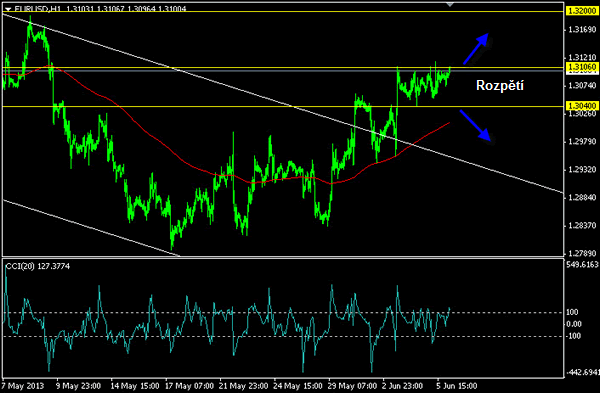Screen dimensions: 600x393
Task: Click the 1.30740 price scale value
Action: coord(582,85)
